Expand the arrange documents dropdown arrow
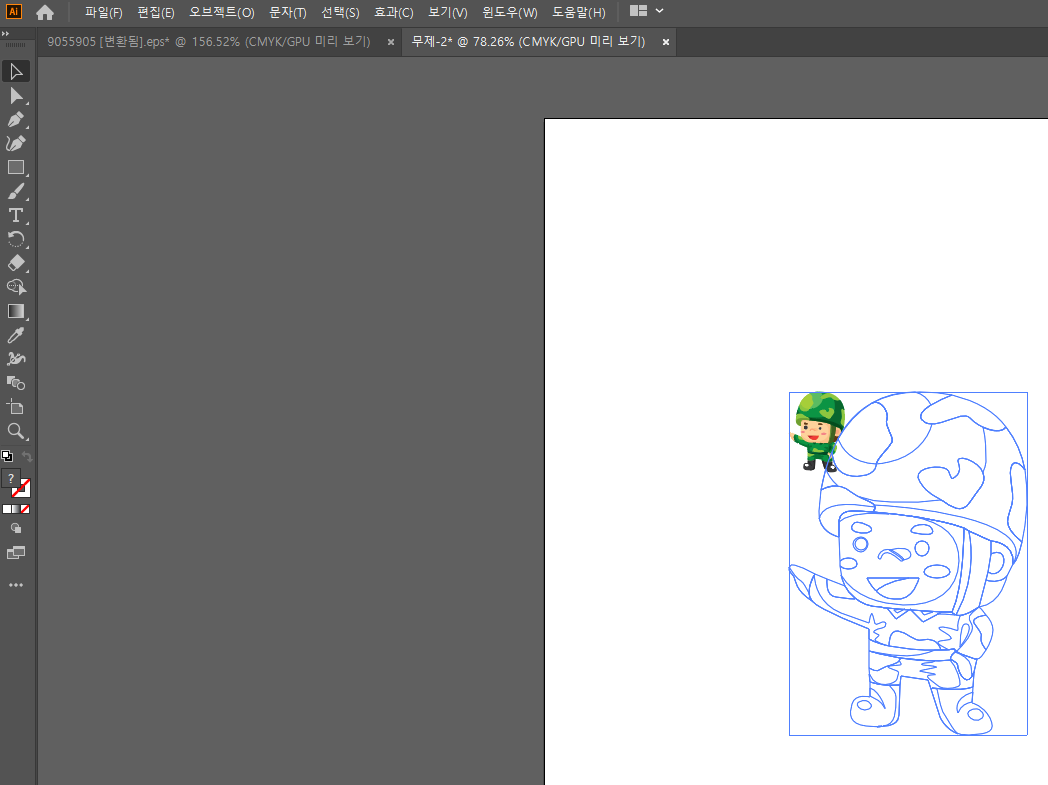This screenshot has width=1048, height=785. [x=660, y=11]
